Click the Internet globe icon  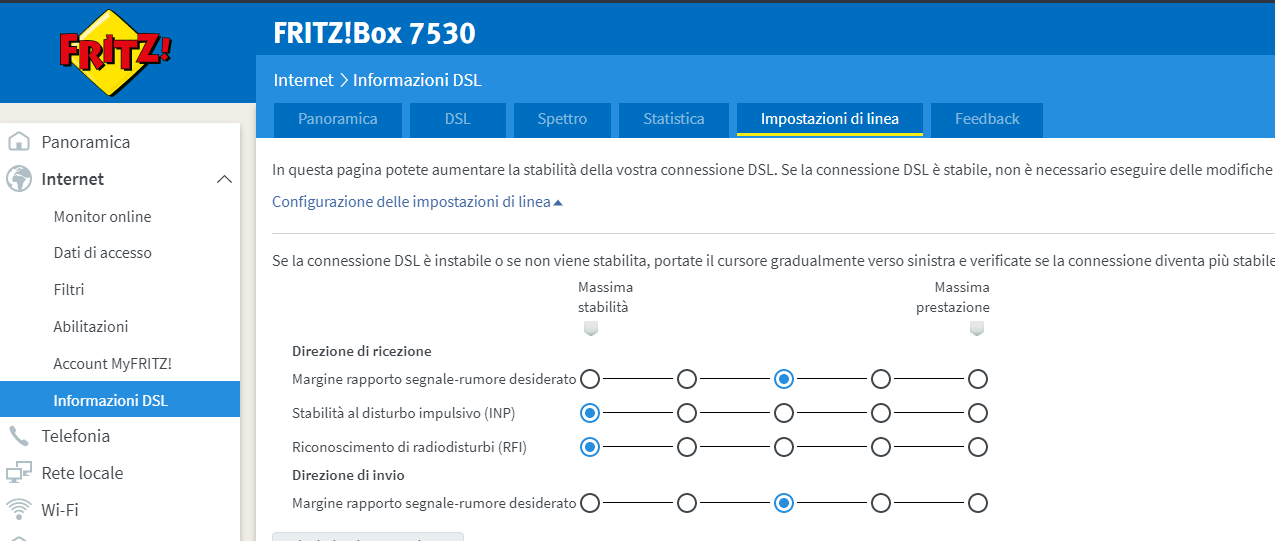(x=18, y=179)
